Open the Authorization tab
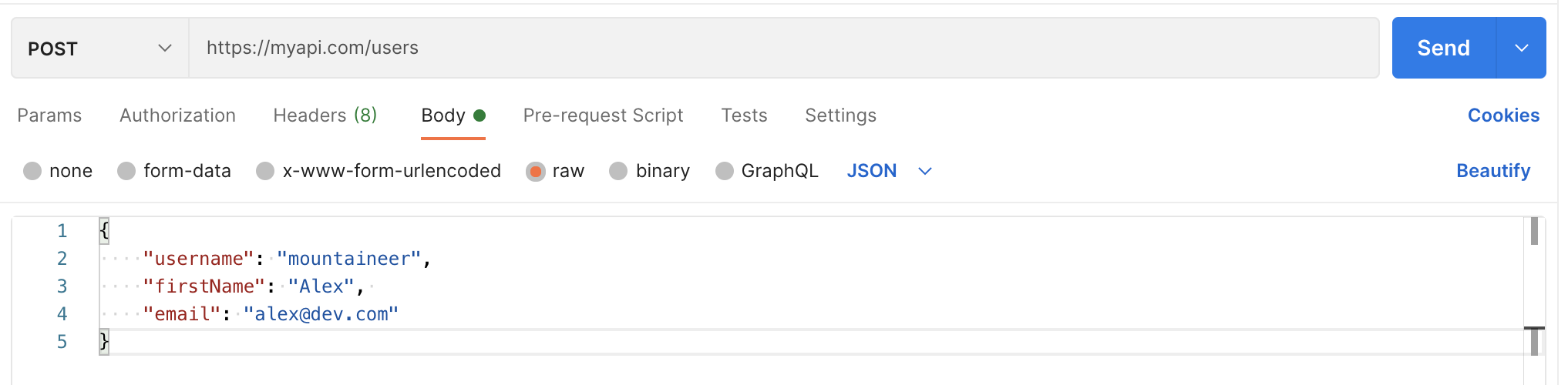 [x=177, y=115]
